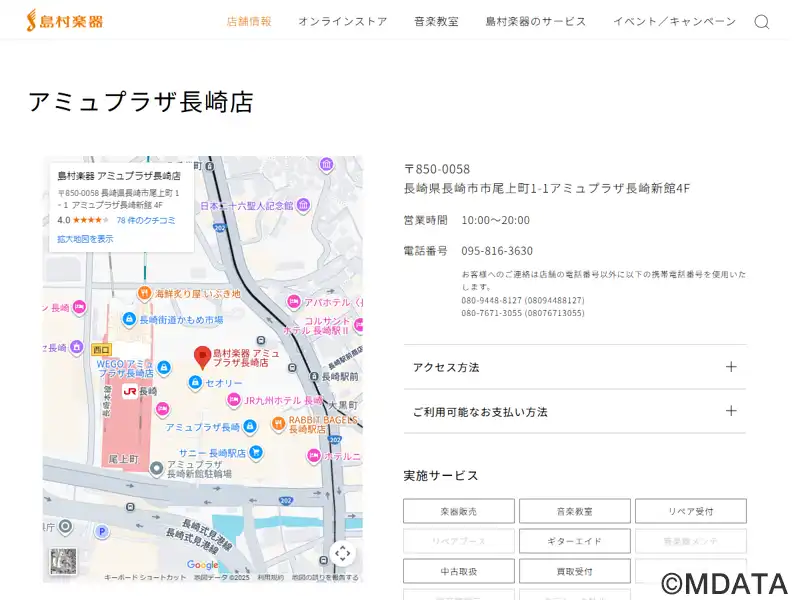Click the satellite imagery thumbnail on map
Screen dimensions: 800x600
[63, 563]
